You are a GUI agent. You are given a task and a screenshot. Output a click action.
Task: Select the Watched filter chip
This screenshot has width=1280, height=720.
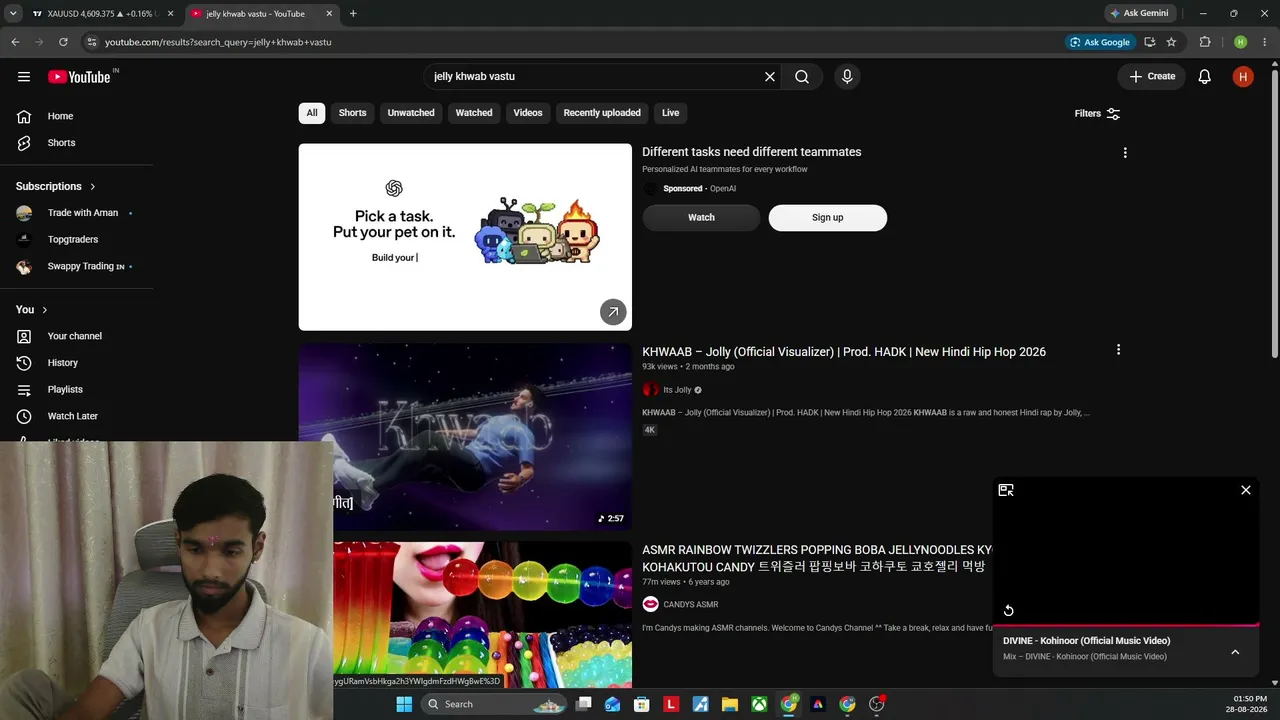(474, 113)
